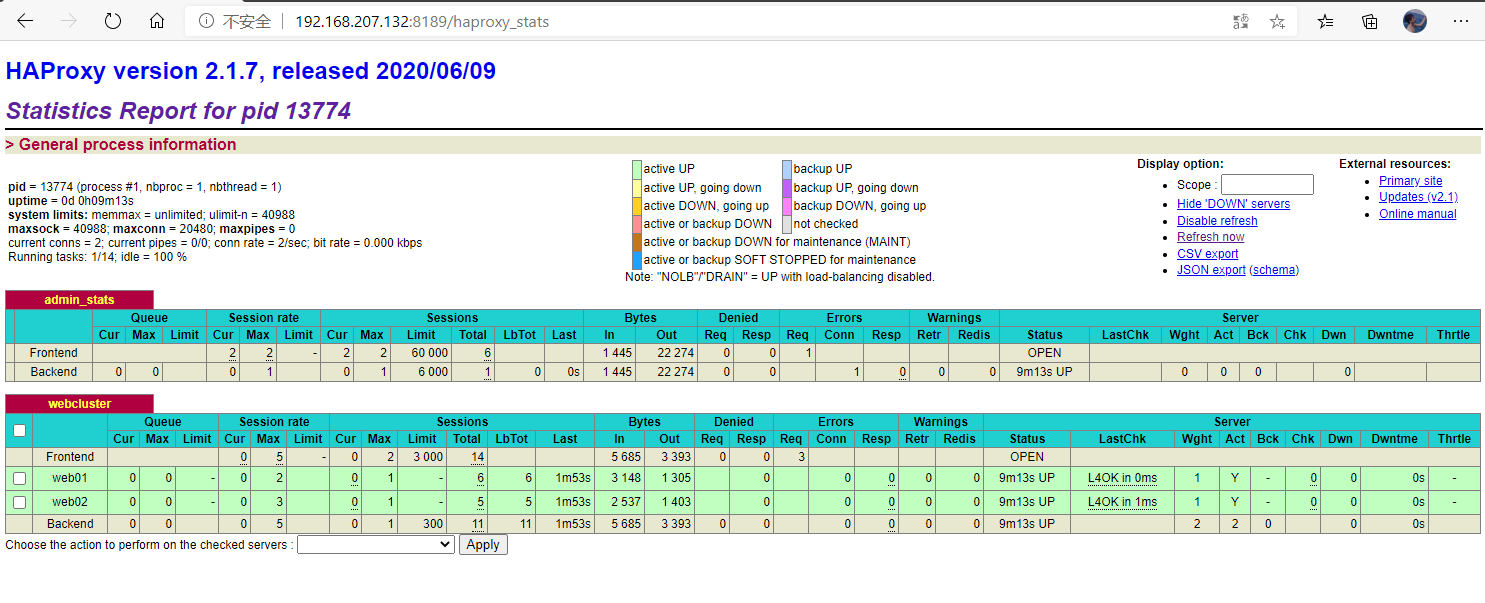The image size is (1485, 603).
Task: Click the Apply button
Action: point(483,545)
